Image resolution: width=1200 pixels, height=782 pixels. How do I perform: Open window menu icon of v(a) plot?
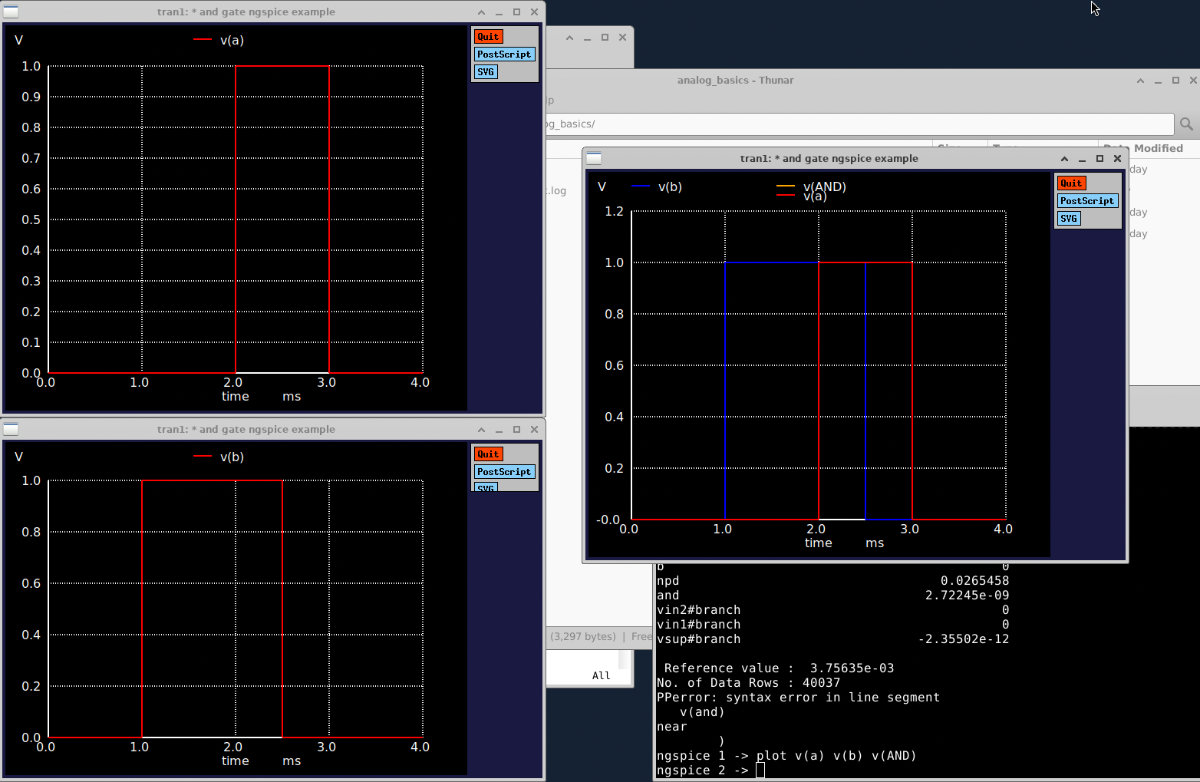pyautogui.click(x=12, y=12)
